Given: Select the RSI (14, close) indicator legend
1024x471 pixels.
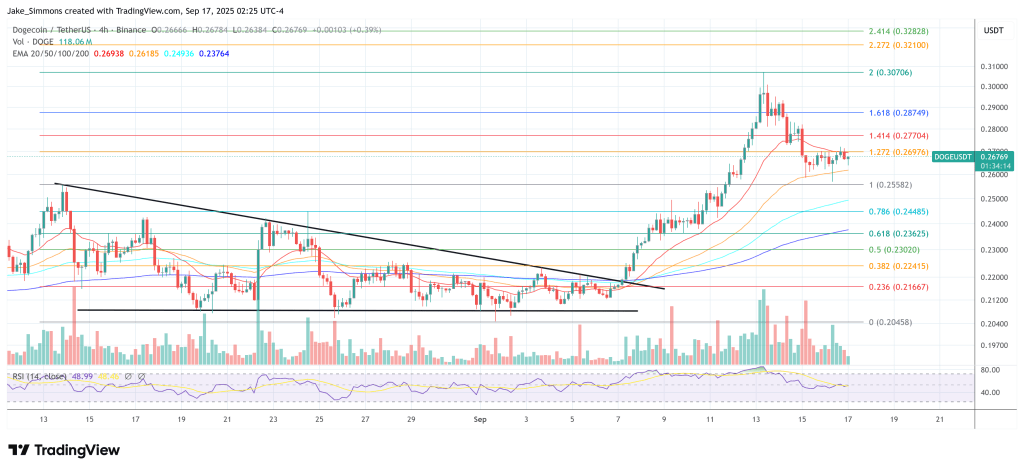Looking at the screenshot, I should (42, 376).
